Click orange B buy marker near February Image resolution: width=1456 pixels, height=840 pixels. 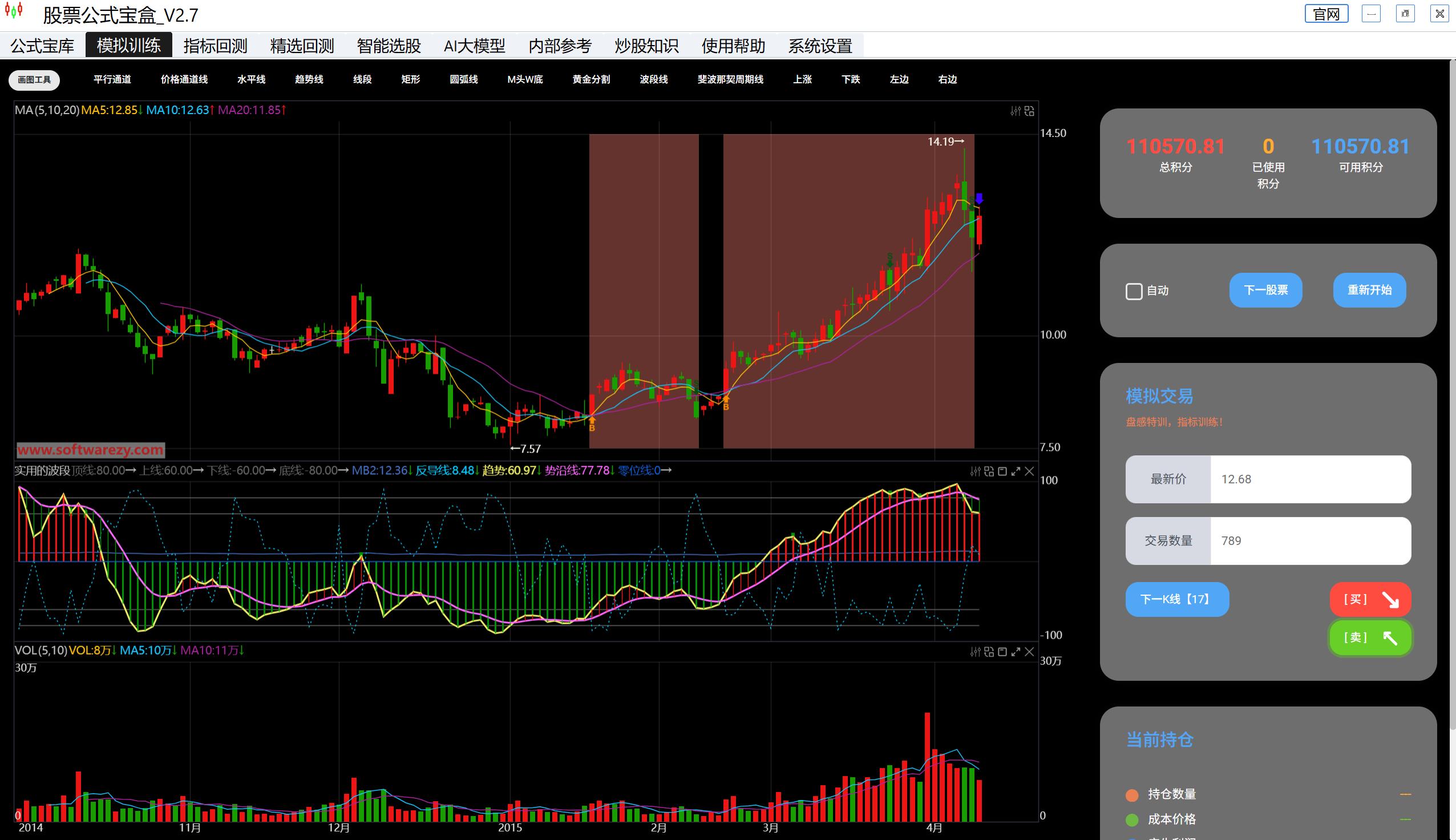point(726,403)
